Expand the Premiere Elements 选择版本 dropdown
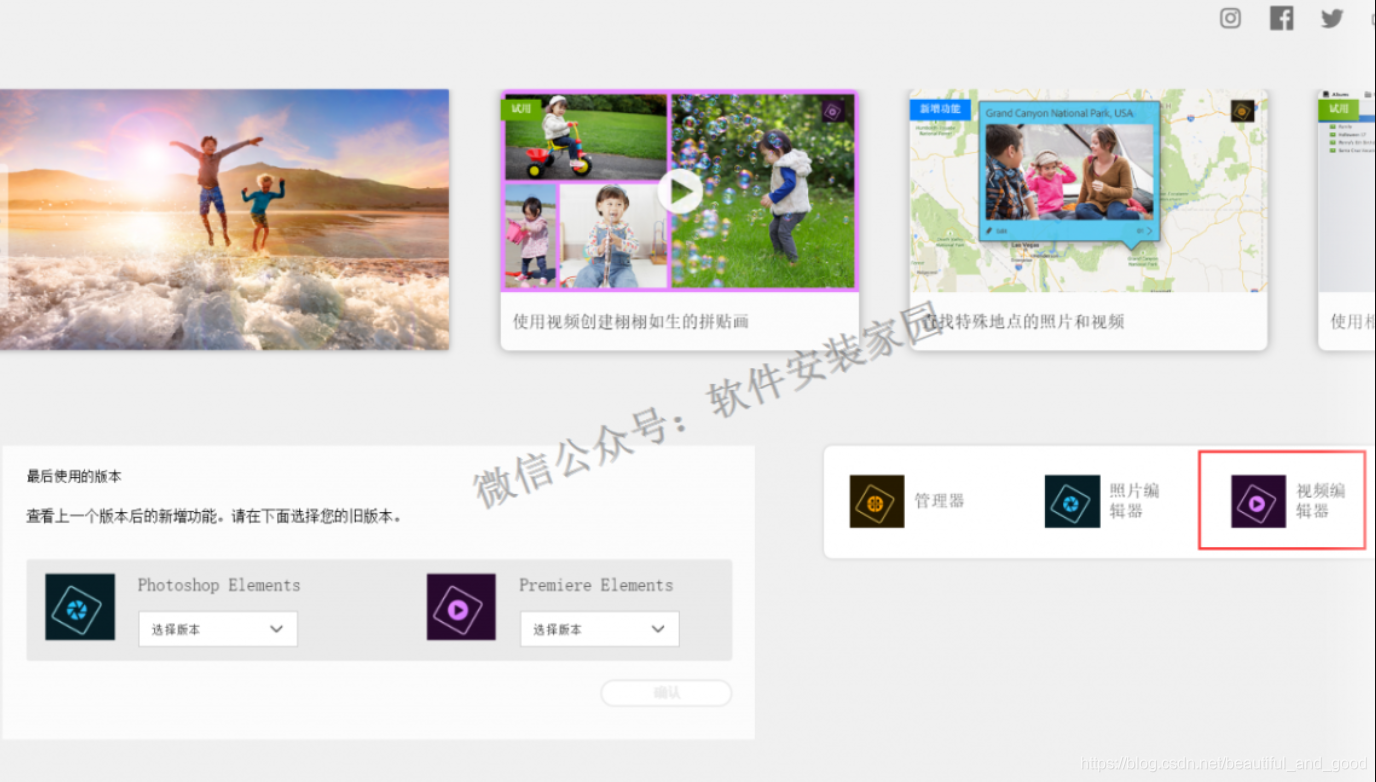Viewport: 1376px width, 782px height. click(599, 629)
